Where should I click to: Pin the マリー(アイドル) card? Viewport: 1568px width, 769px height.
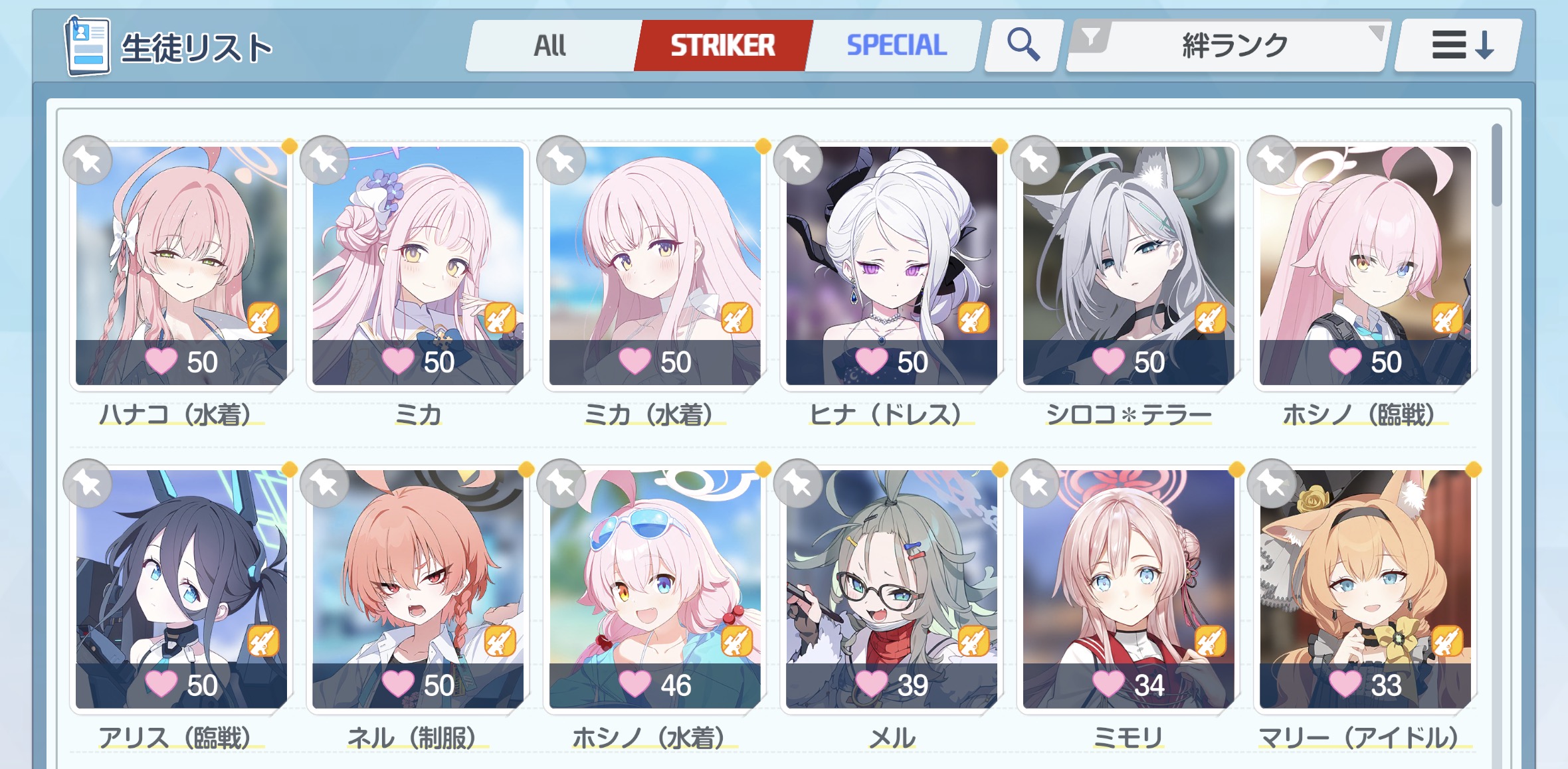coord(1272,483)
